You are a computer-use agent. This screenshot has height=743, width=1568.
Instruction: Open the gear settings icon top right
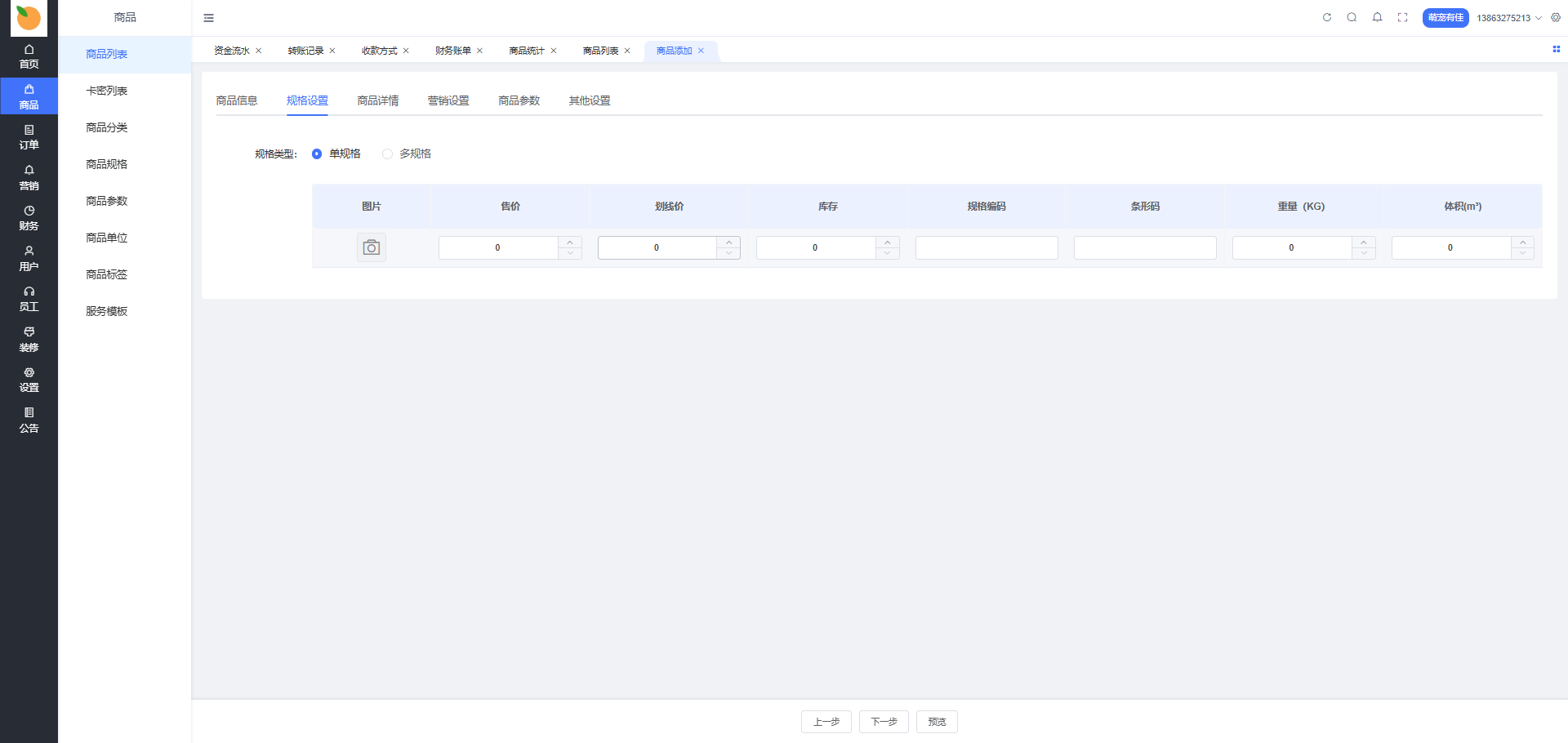[x=1556, y=17]
